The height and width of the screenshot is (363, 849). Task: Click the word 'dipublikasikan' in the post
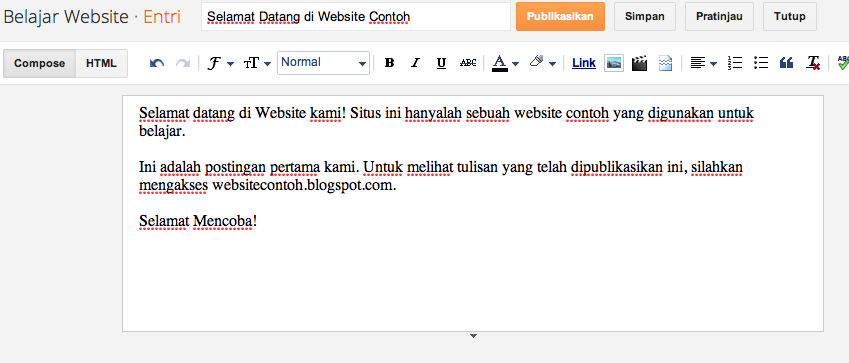(x=617, y=167)
